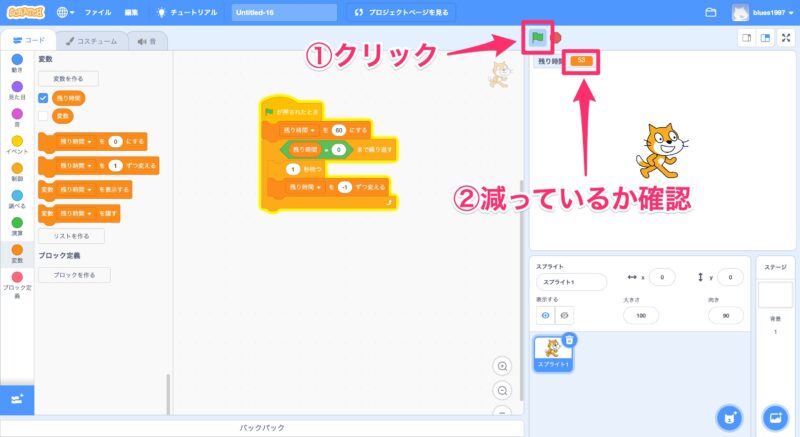Image resolution: width=800 pixels, height=437 pixels.
Task: Click the 変数を作る button
Action: click(68, 78)
